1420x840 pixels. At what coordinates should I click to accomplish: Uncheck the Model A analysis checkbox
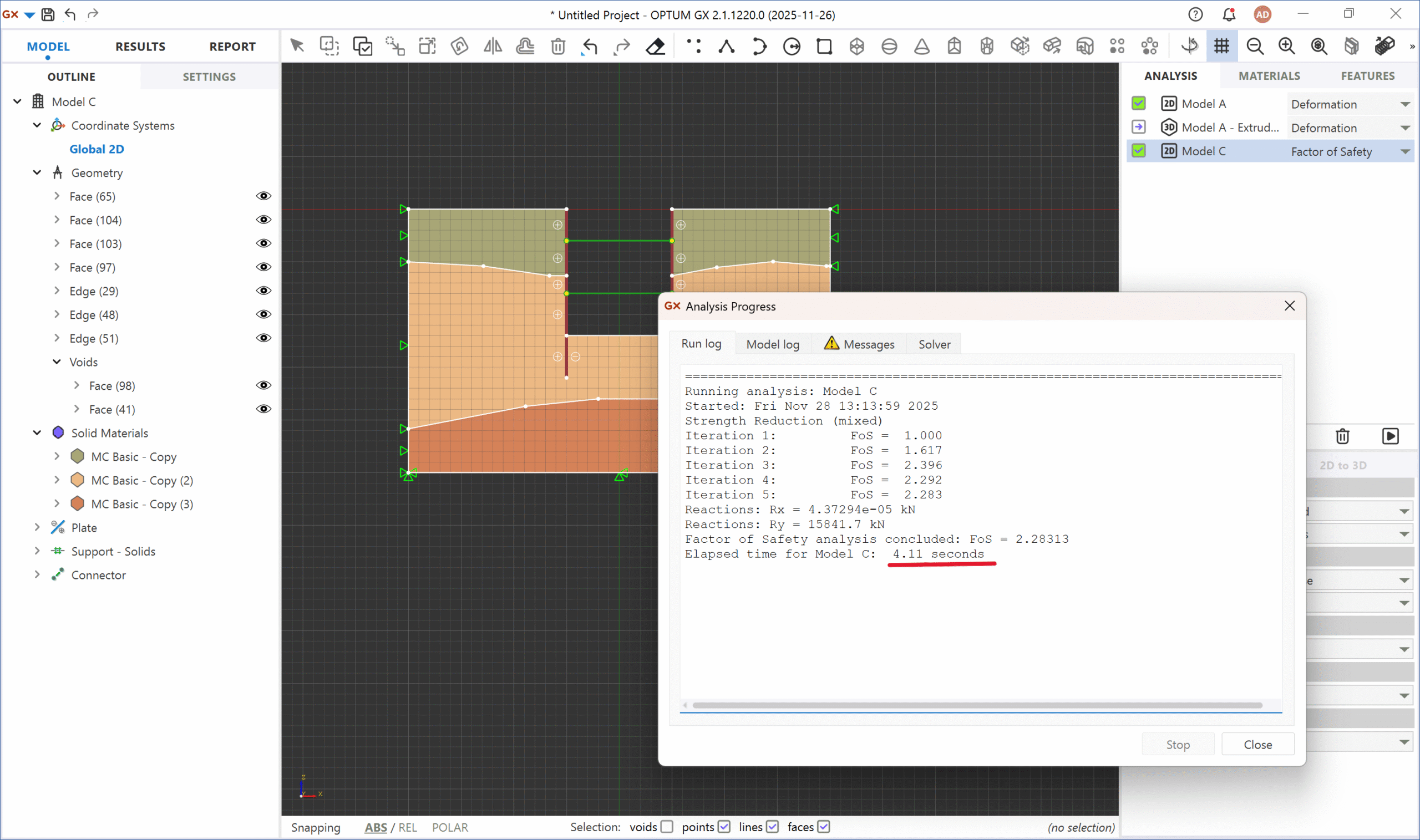[x=1139, y=104]
